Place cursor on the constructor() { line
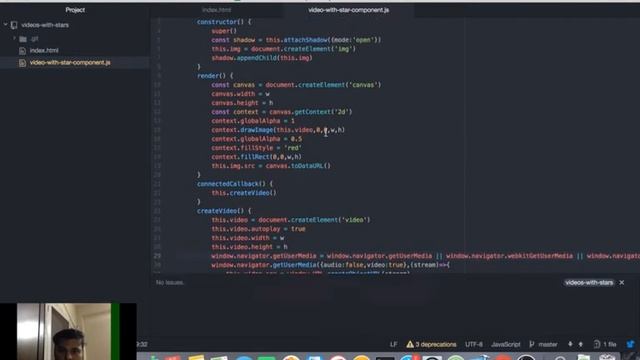640x360 pixels. [224, 22]
